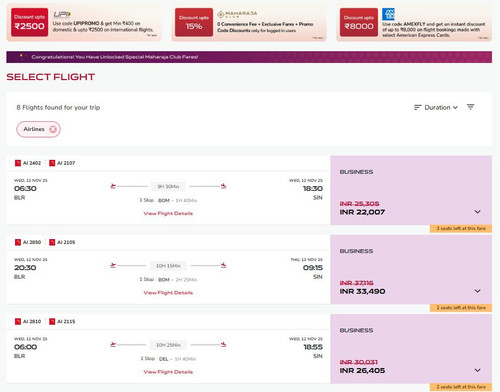Click the Air India logo beside AI 2810
The height and width of the screenshot is (392, 500).
(x=18, y=322)
